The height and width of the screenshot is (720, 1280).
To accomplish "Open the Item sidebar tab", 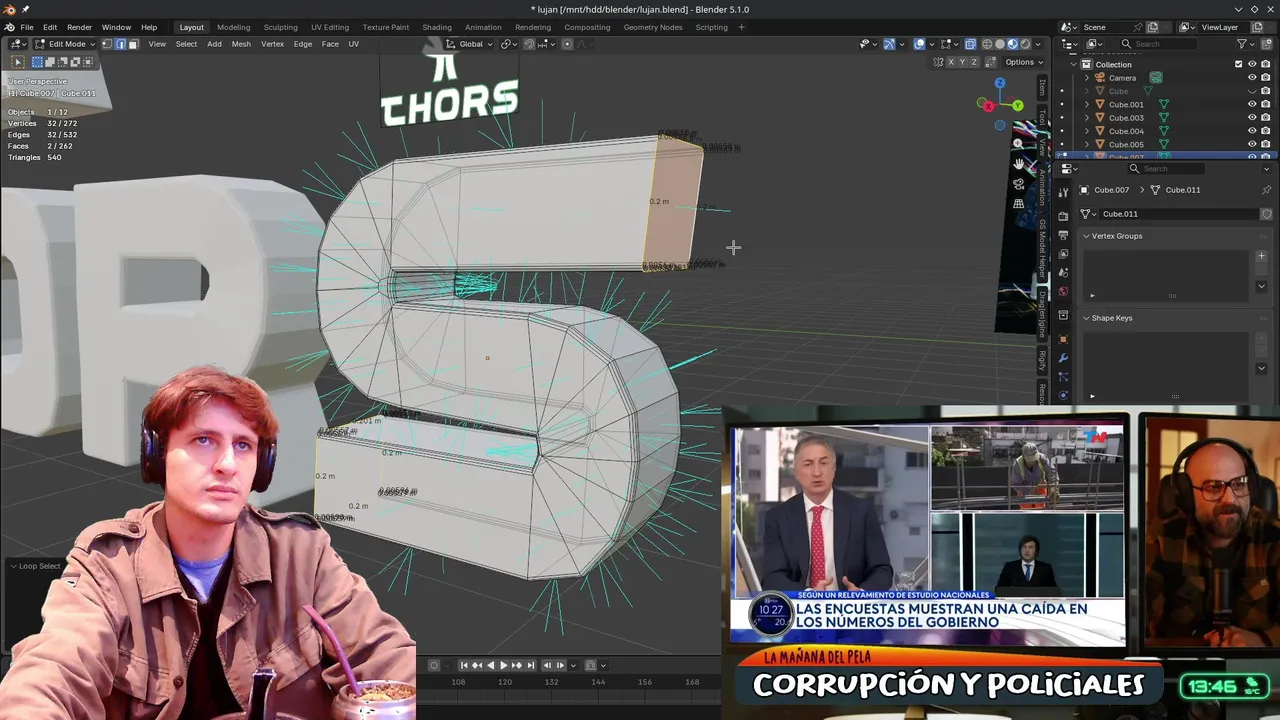I will click(x=1042, y=88).
